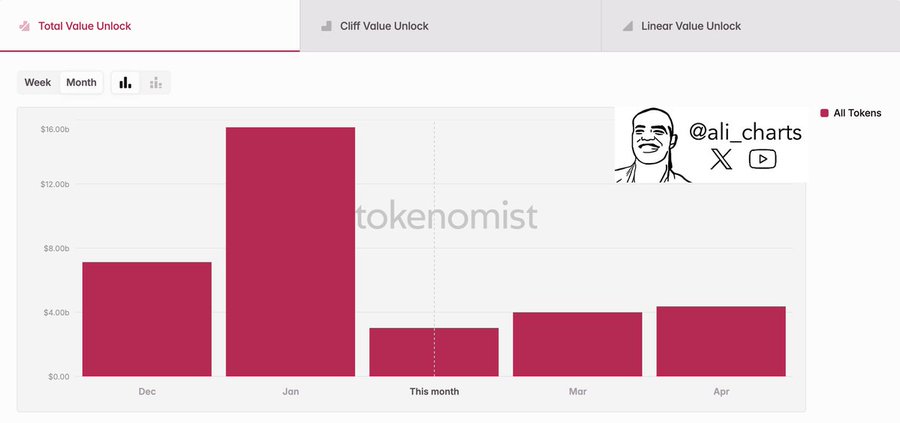Switch to Linear Value Unlock tab
The width and height of the screenshot is (900, 423).
[x=691, y=26]
